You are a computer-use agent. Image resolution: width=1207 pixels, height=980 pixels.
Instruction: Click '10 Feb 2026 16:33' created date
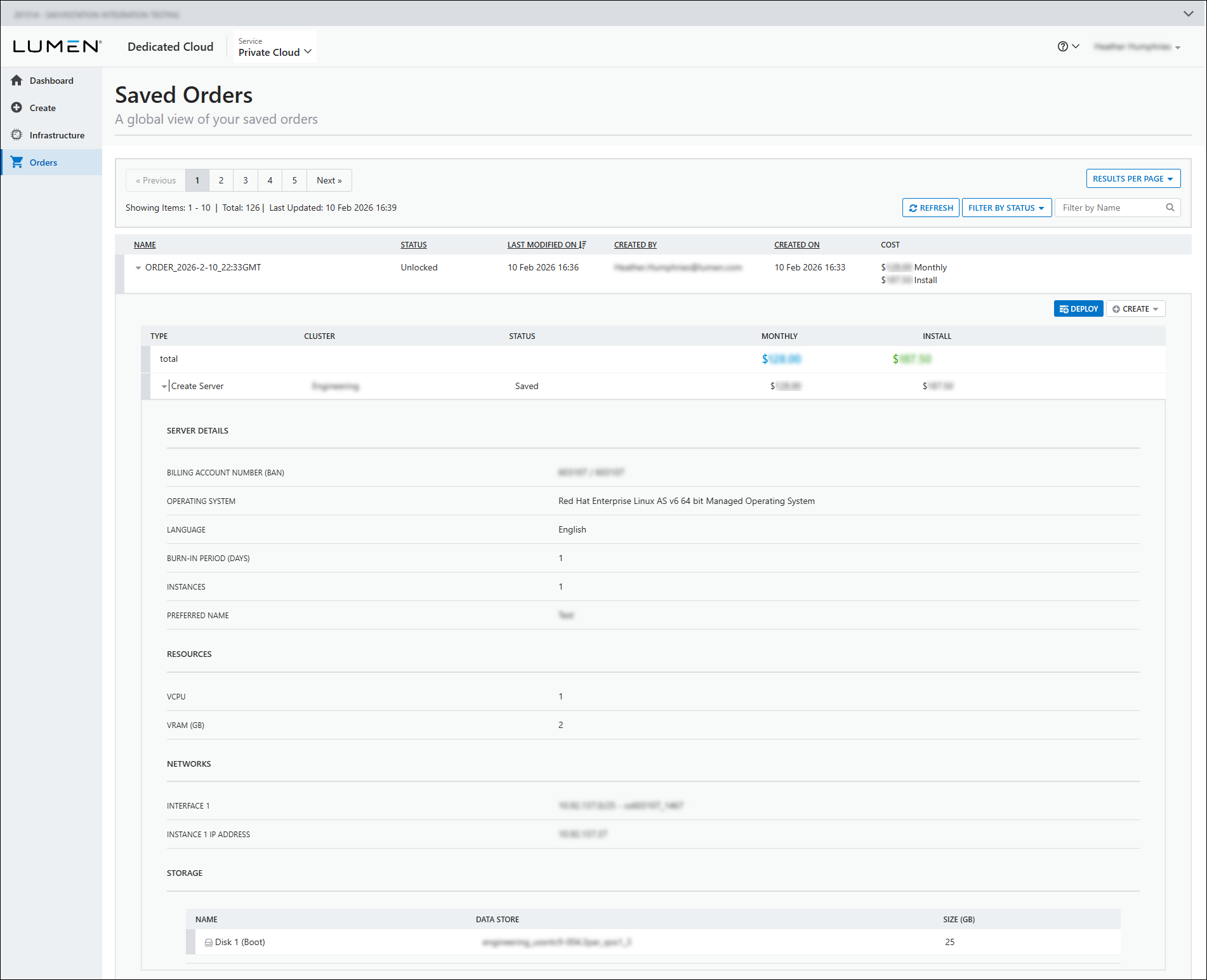point(810,268)
